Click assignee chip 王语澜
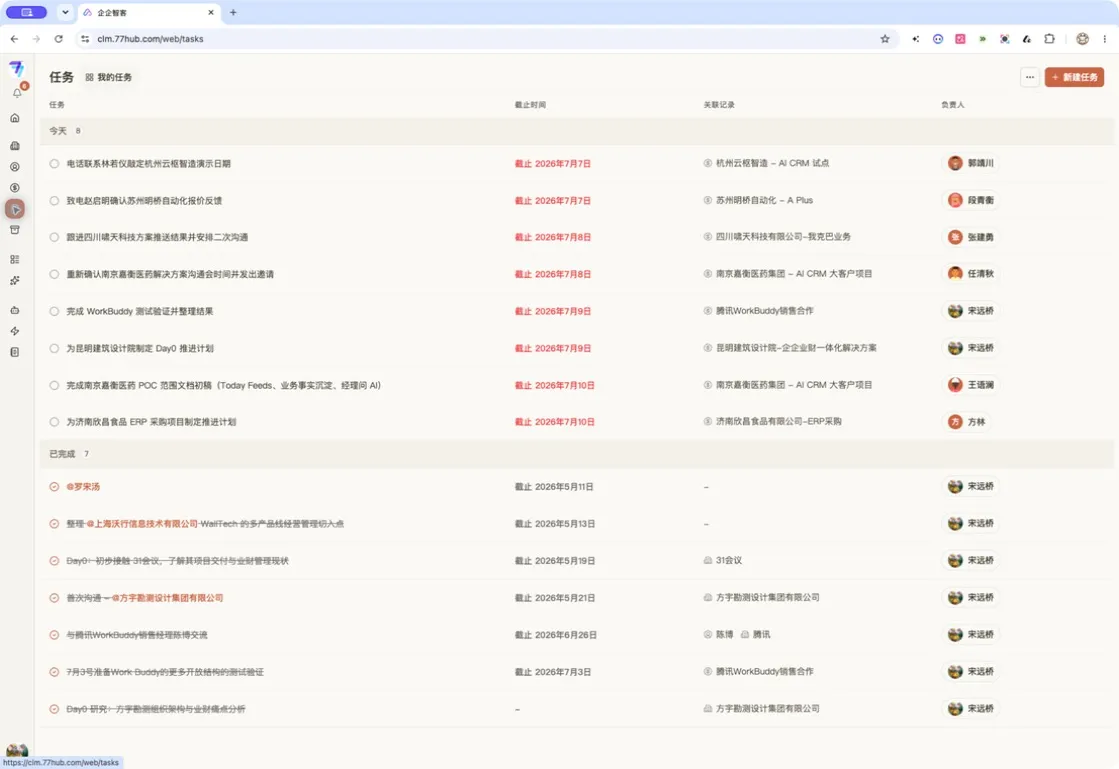This screenshot has height=769, width=1119. click(971, 385)
